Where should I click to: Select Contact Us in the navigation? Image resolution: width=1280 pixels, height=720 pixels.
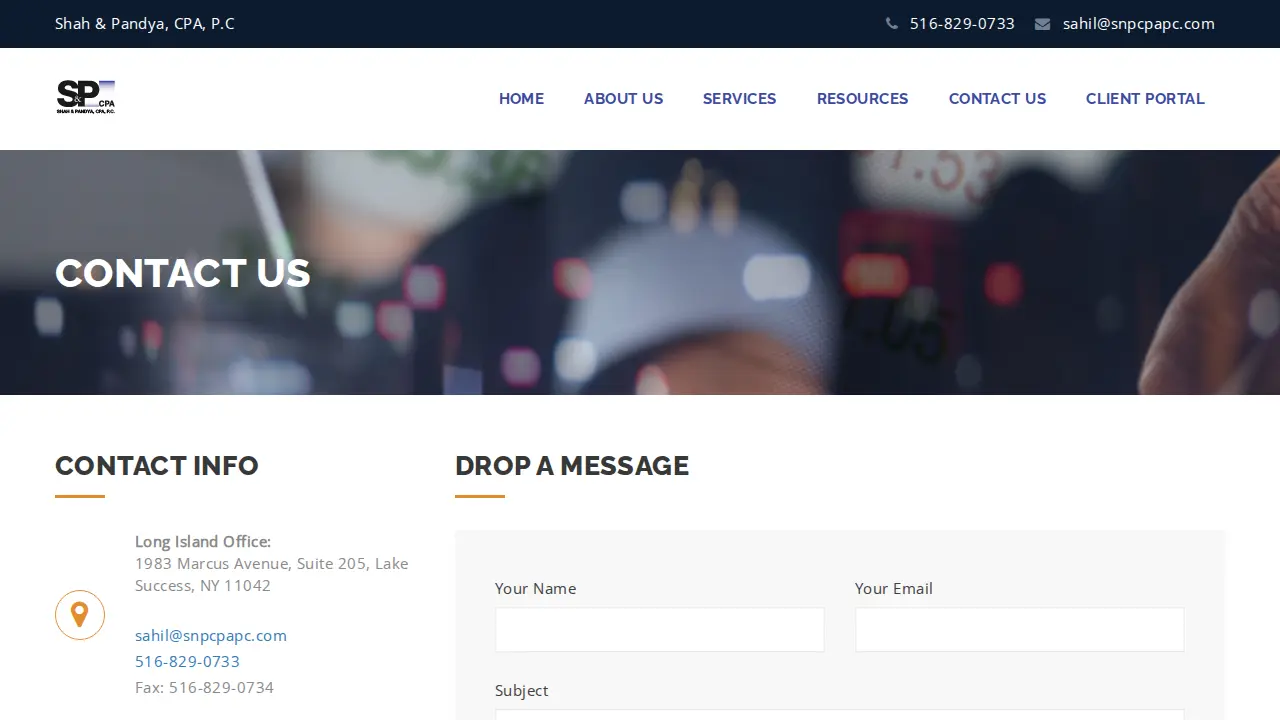[x=998, y=99]
